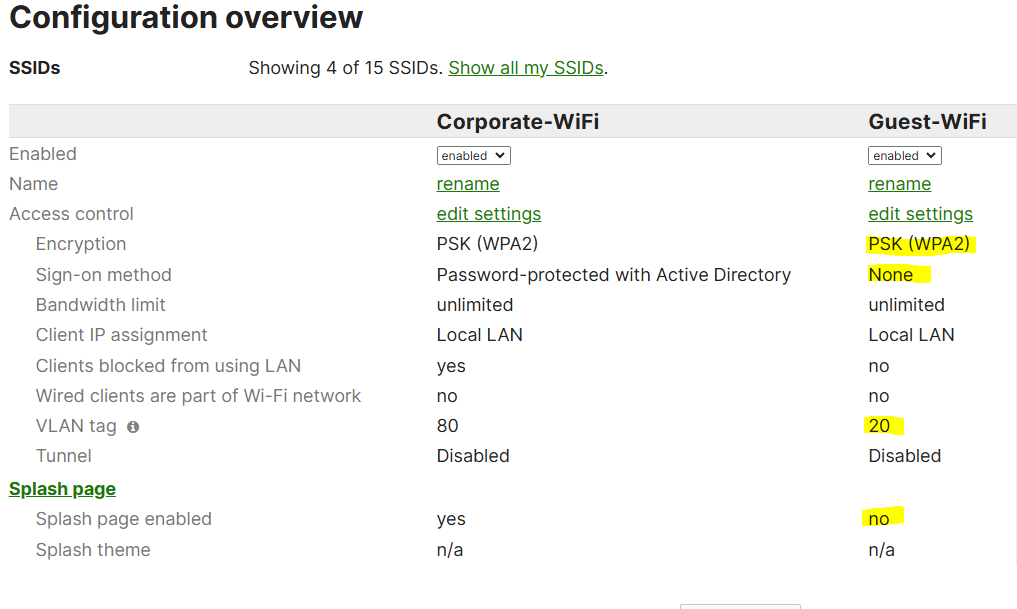The height and width of the screenshot is (609, 1017).
Task: Click the partially visible button at bottom
Action: tap(740, 606)
